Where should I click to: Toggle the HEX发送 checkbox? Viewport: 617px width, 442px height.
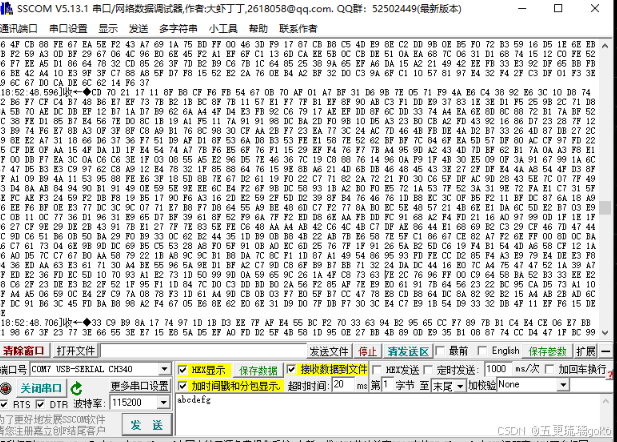(377, 370)
